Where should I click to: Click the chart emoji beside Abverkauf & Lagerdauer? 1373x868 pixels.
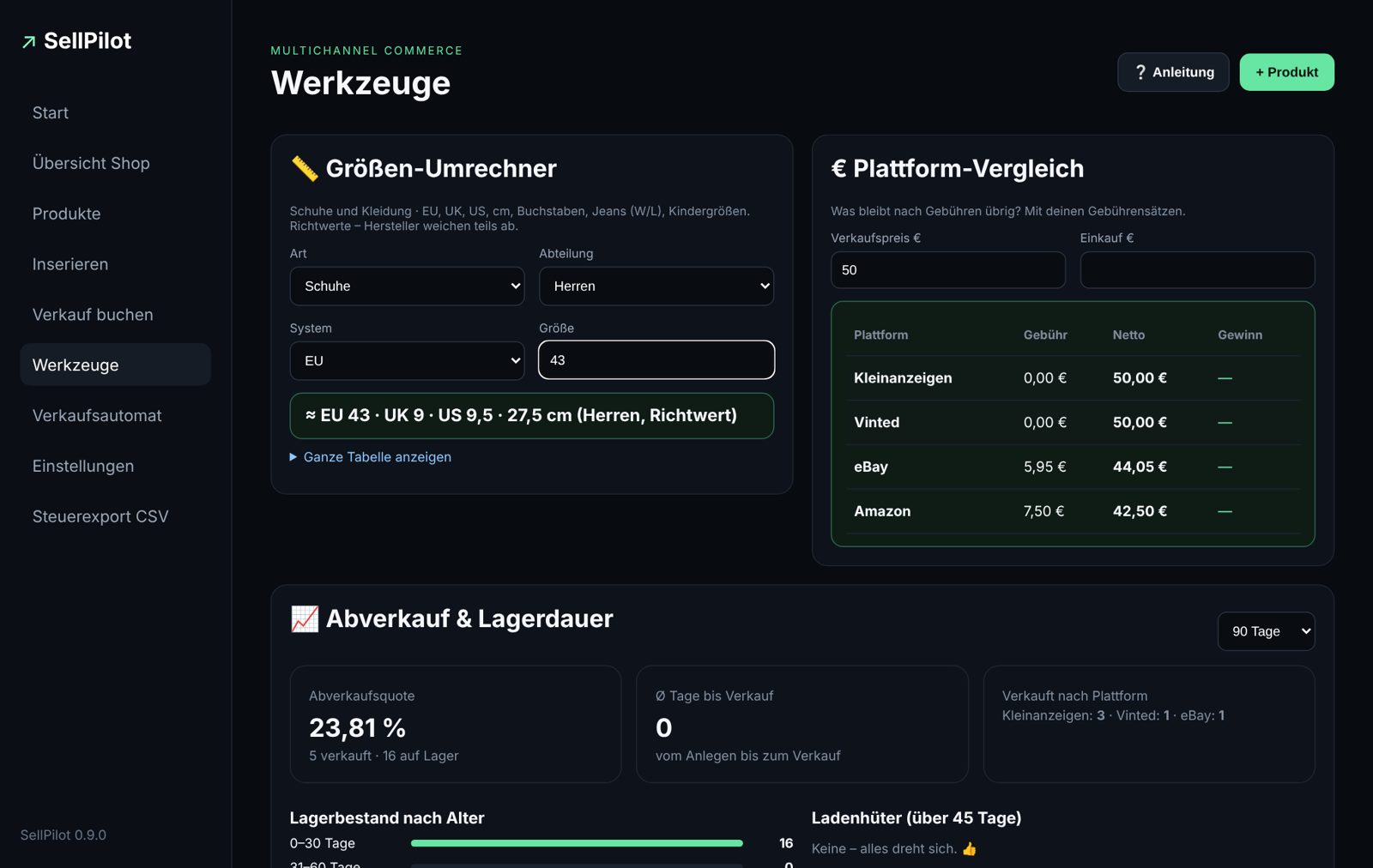coord(305,618)
